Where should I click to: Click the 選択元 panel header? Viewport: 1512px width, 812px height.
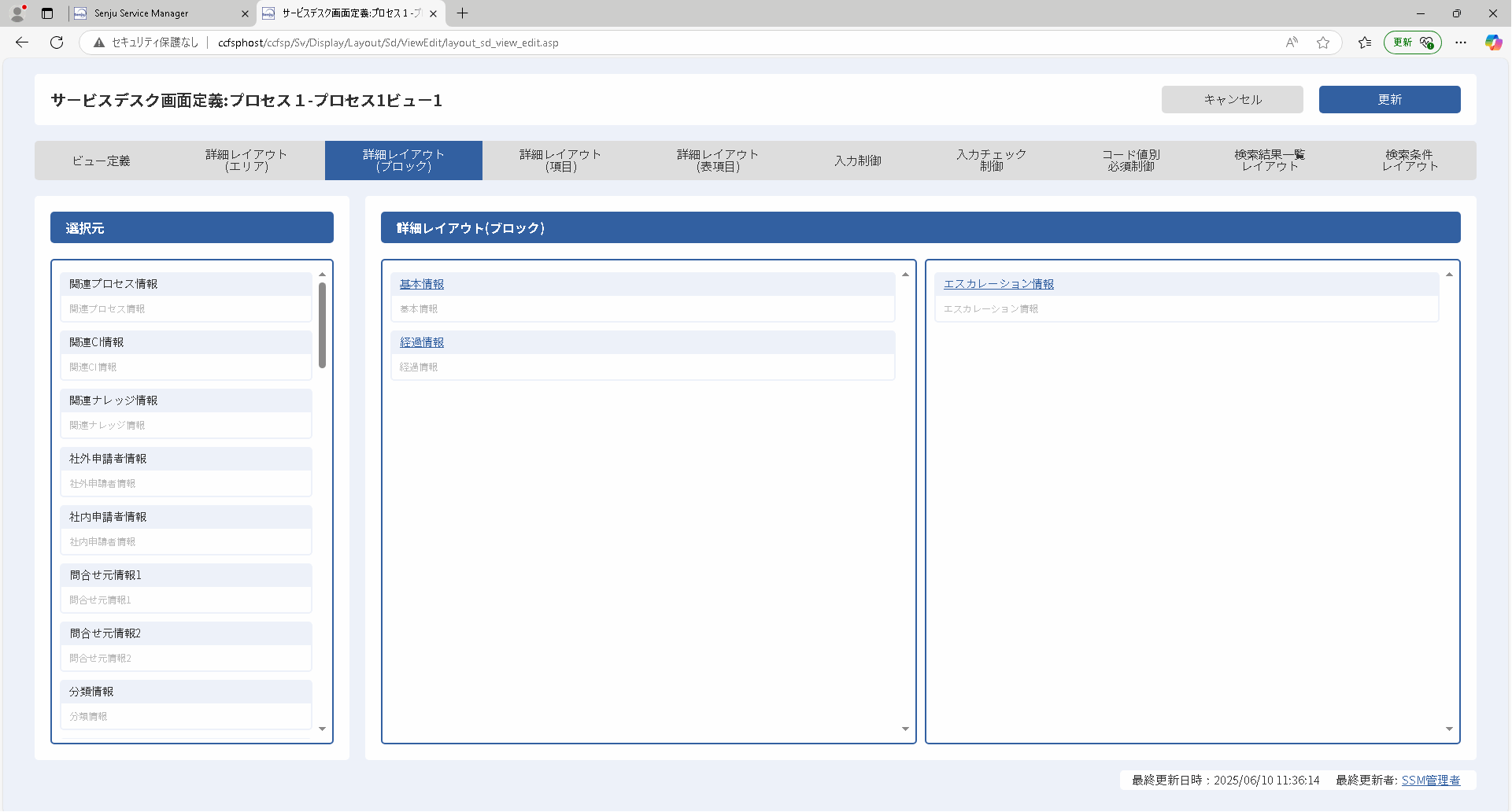click(192, 227)
